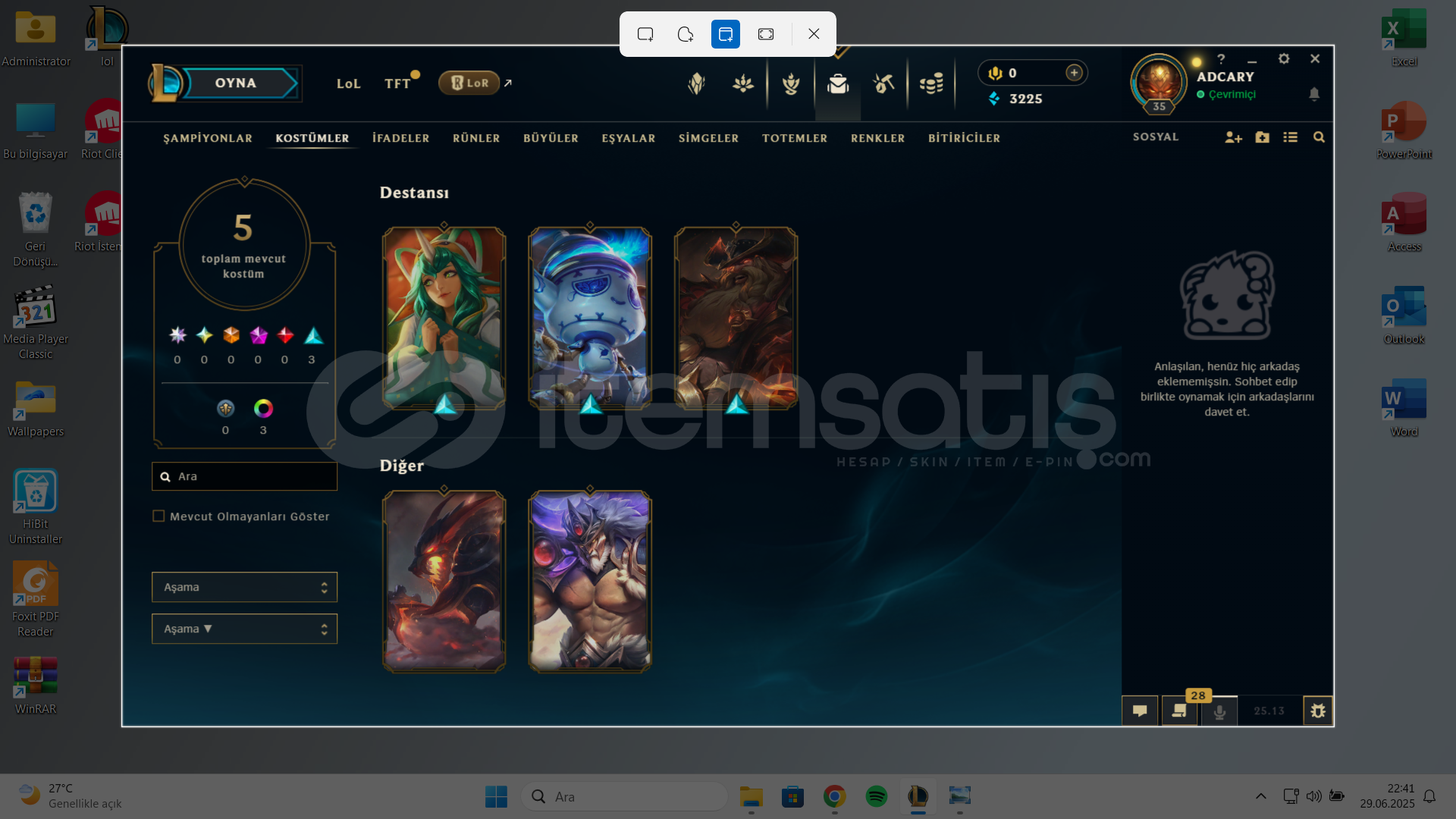The height and width of the screenshot is (819, 1456).
Task: Click the bug report icon
Action: pyautogui.click(x=1318, y=711)
